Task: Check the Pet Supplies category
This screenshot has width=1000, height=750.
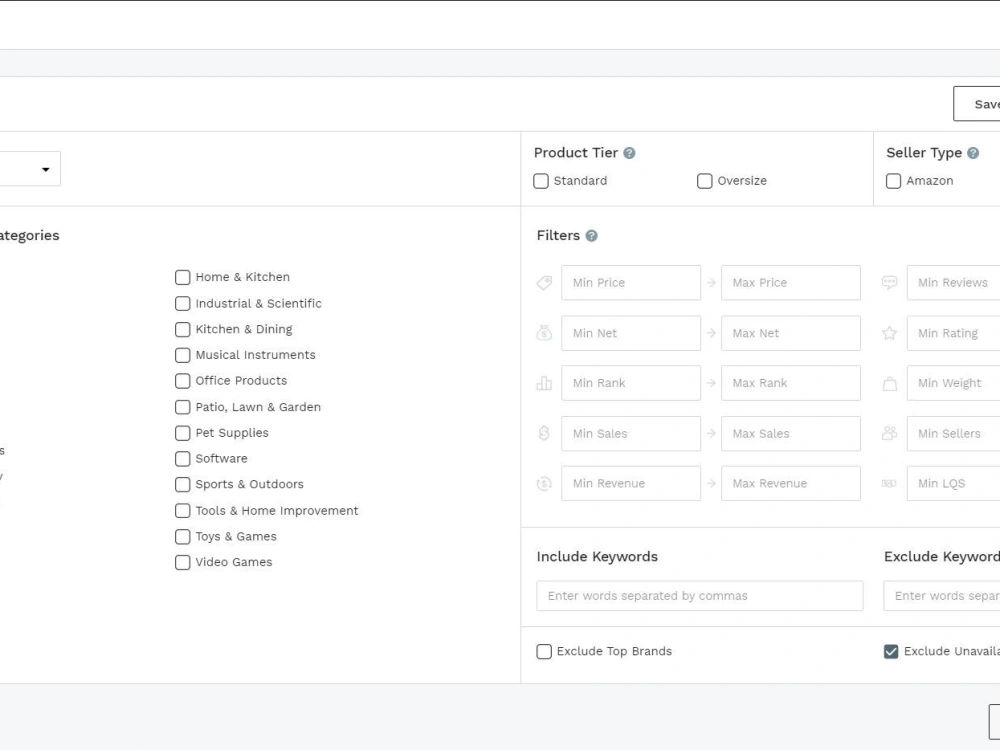Action: point(182,433)
